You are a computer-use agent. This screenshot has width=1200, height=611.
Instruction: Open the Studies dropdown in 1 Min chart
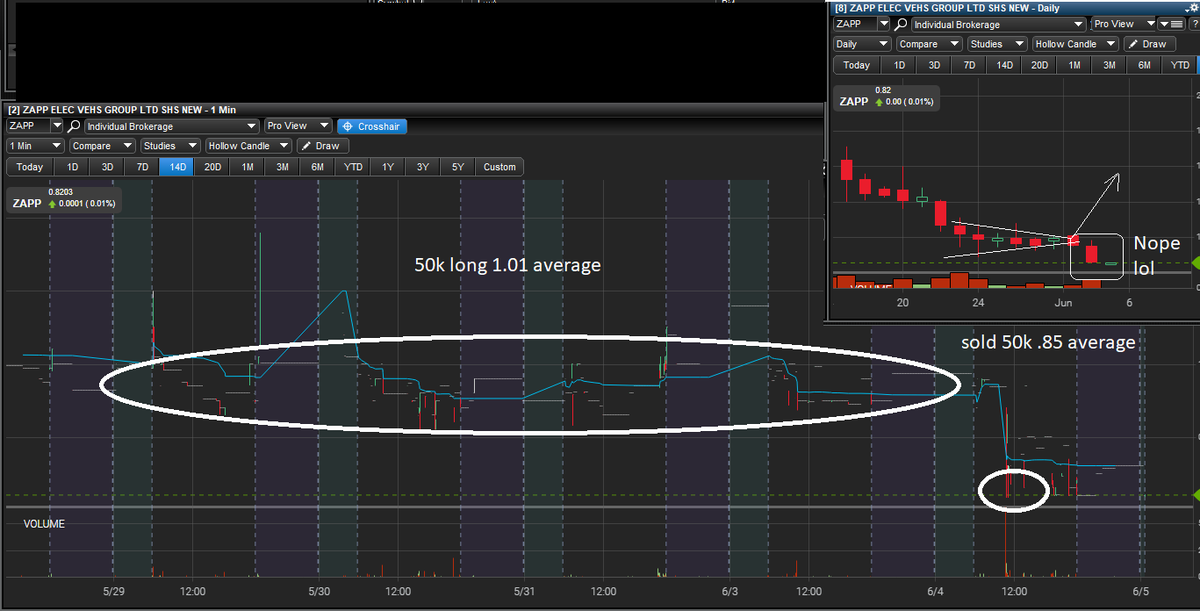point(168,146)
